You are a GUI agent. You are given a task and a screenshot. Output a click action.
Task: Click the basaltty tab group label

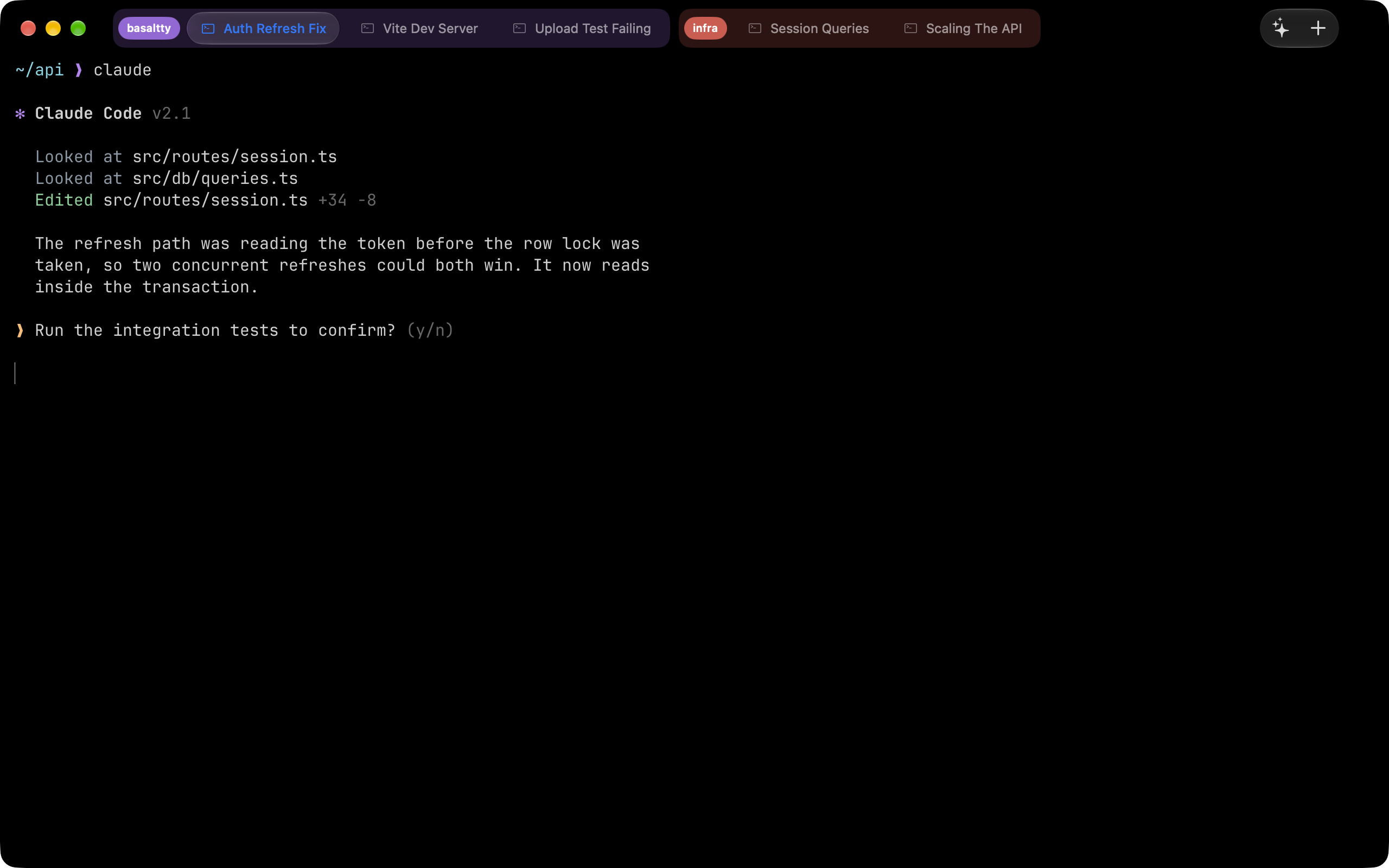149,28
